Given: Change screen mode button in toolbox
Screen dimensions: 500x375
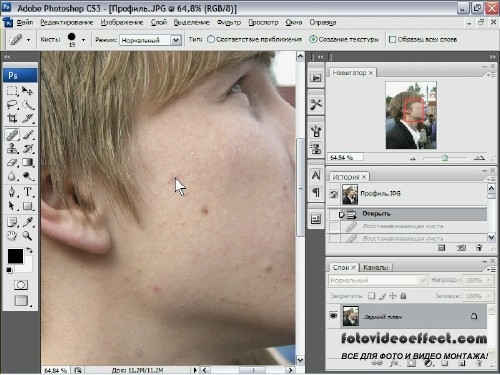Looking at the screenshot, I should (x=21, y=301).
